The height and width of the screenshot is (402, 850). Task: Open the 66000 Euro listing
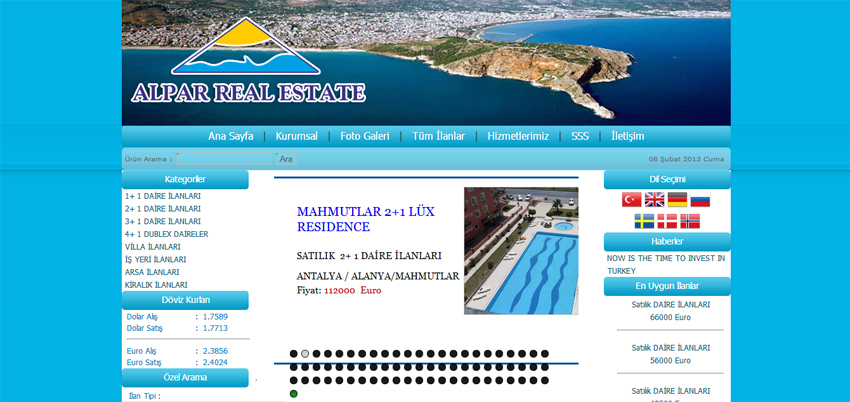(x=671, y=311)
